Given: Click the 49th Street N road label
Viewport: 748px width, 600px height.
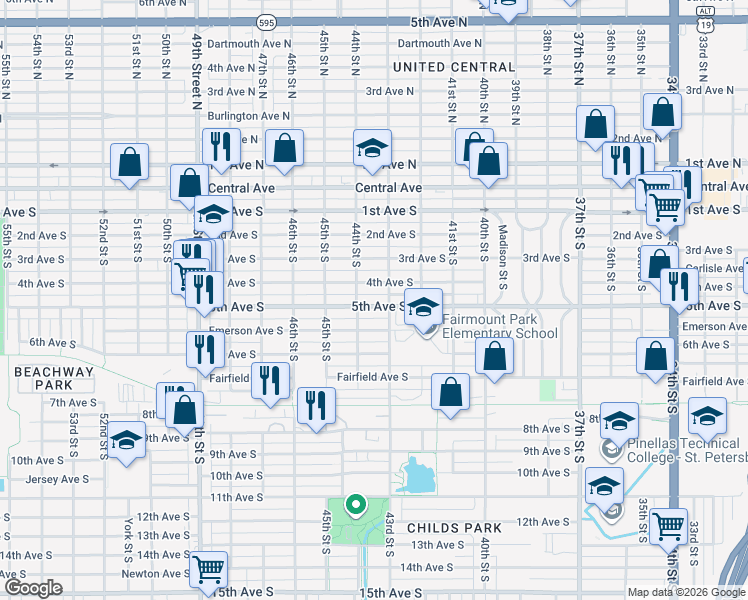Looking at the screenshot, I should [x=197, y=72].
